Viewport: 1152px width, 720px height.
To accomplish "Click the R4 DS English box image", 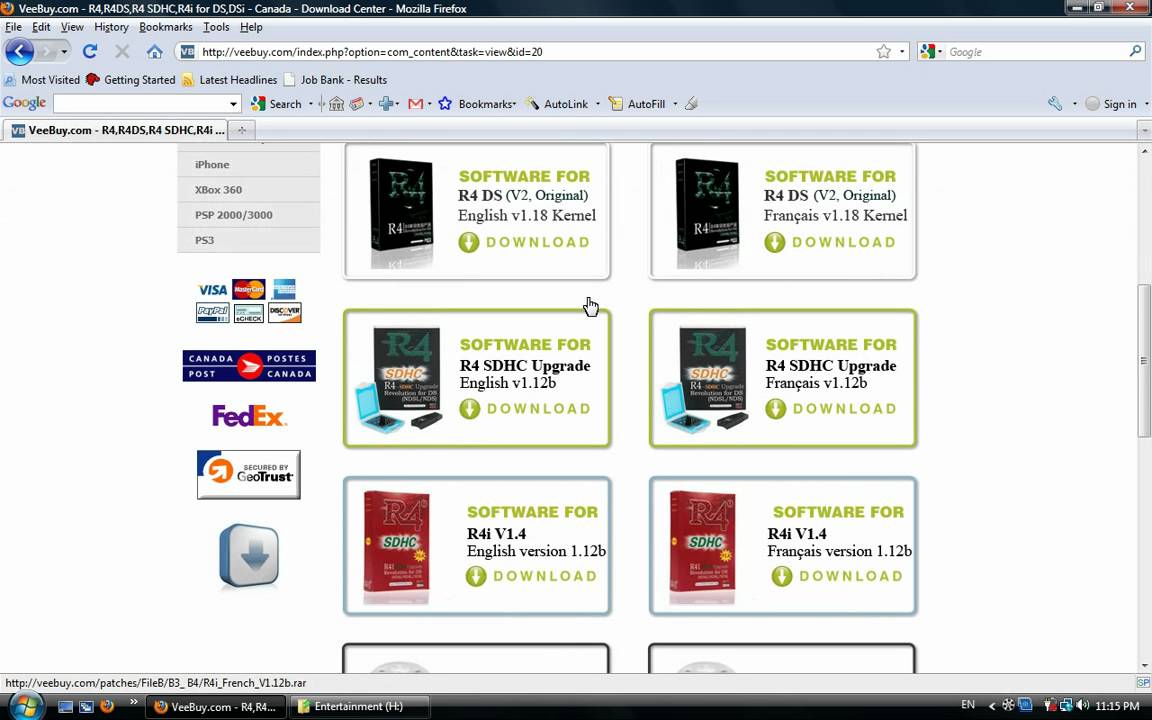I will tap(401, 213).
